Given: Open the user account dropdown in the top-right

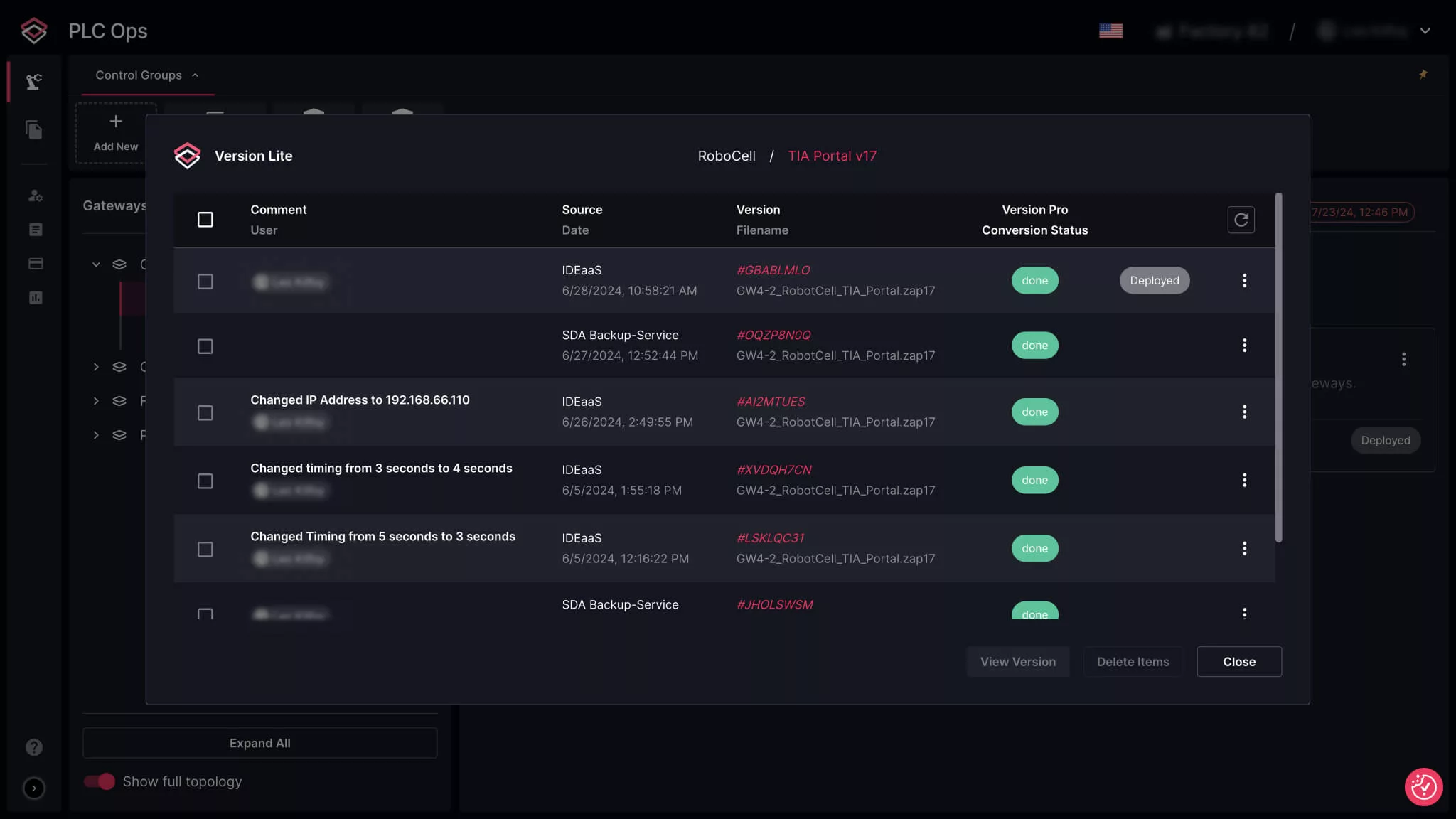Looking at the screenshot, I should tap(1425, 31).
